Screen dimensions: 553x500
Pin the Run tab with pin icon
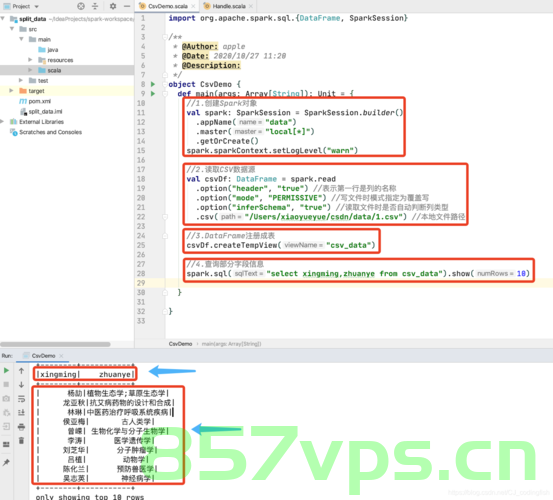tap(6, 462)
